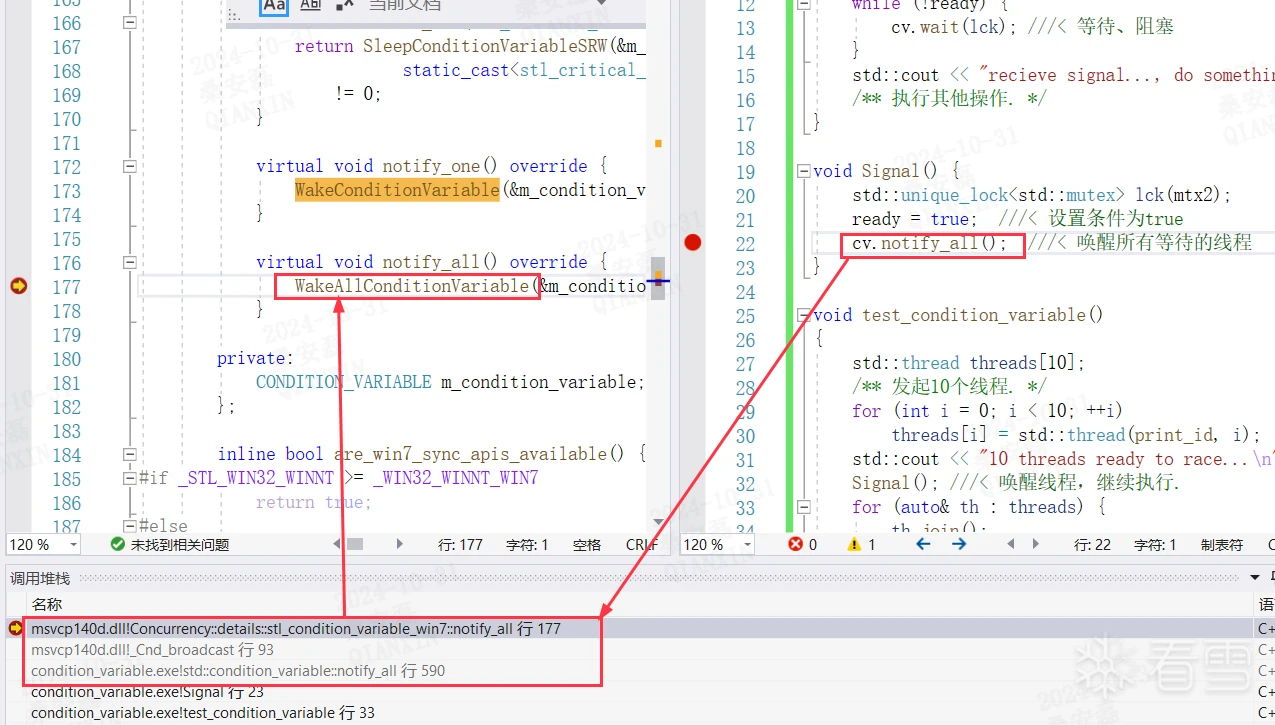Click SleepConditionVariableSRW on line 167
The width and height of the screenshot is (1275, 725).
(485, 46)
